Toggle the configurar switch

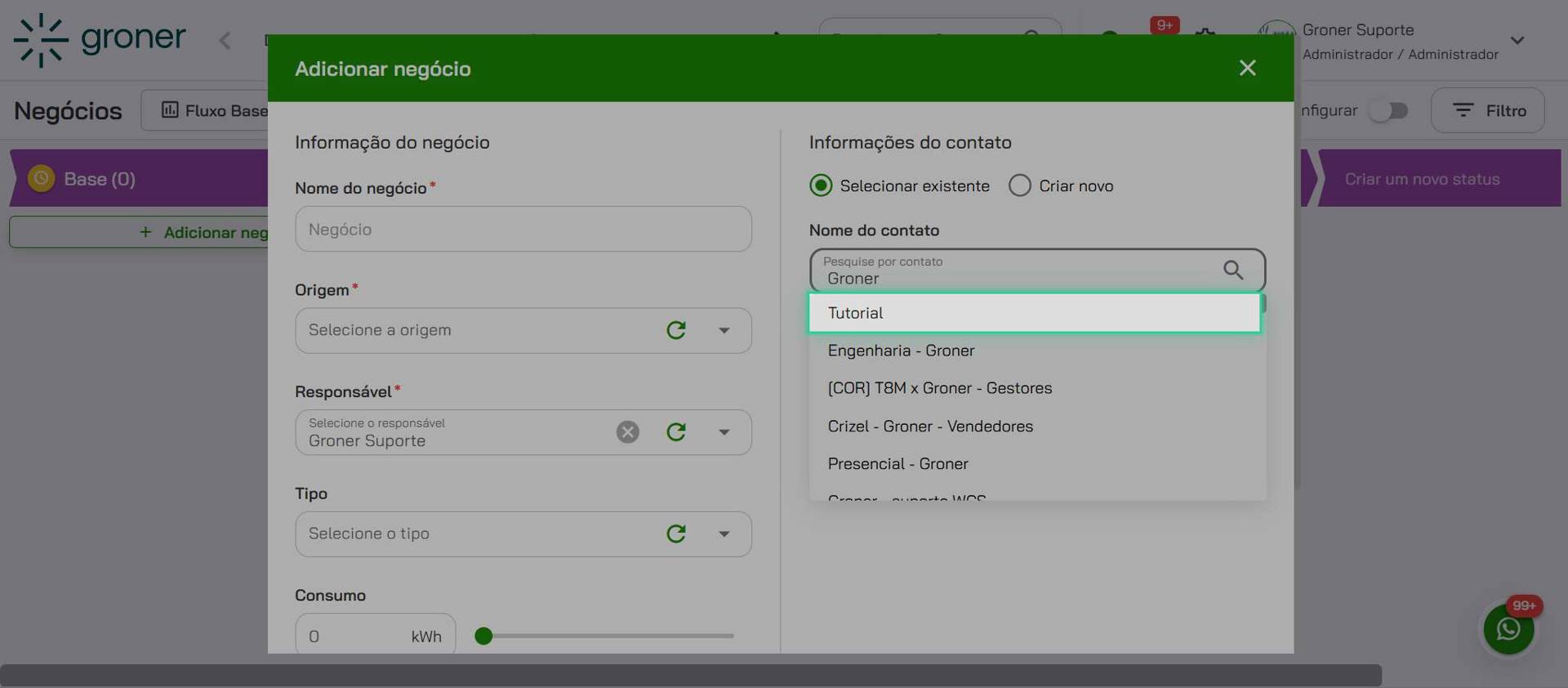pyautogui.click(x=1389, y=110)
